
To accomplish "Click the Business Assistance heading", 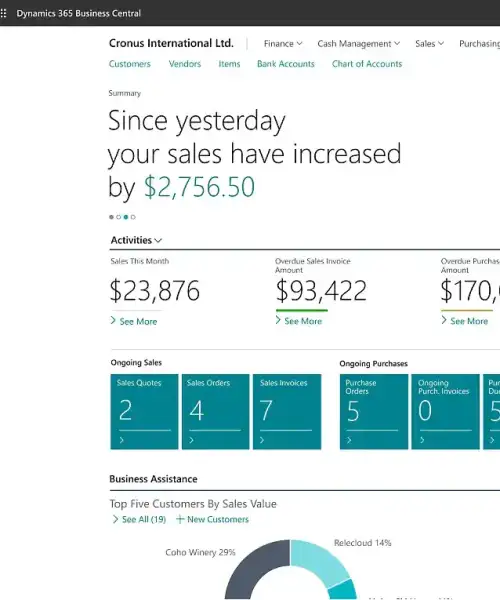I will coord(153,479).
